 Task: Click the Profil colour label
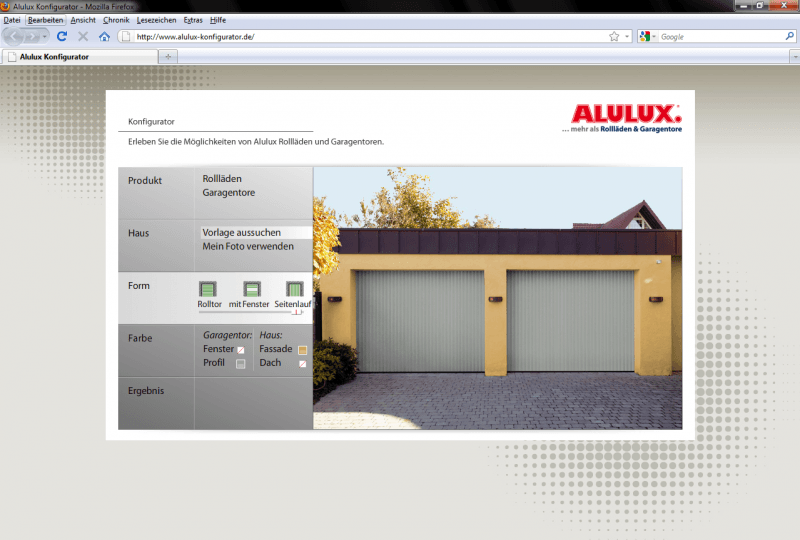[214, 362]
